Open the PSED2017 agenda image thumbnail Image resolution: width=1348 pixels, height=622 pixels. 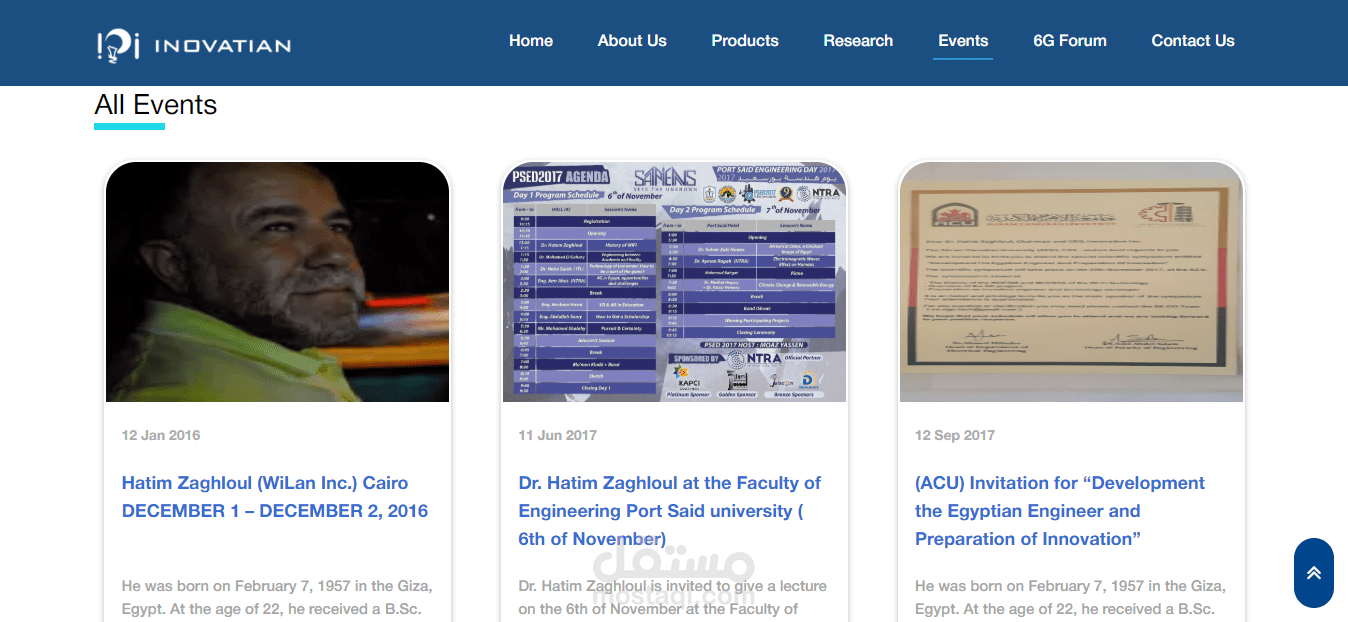[674, 282]
